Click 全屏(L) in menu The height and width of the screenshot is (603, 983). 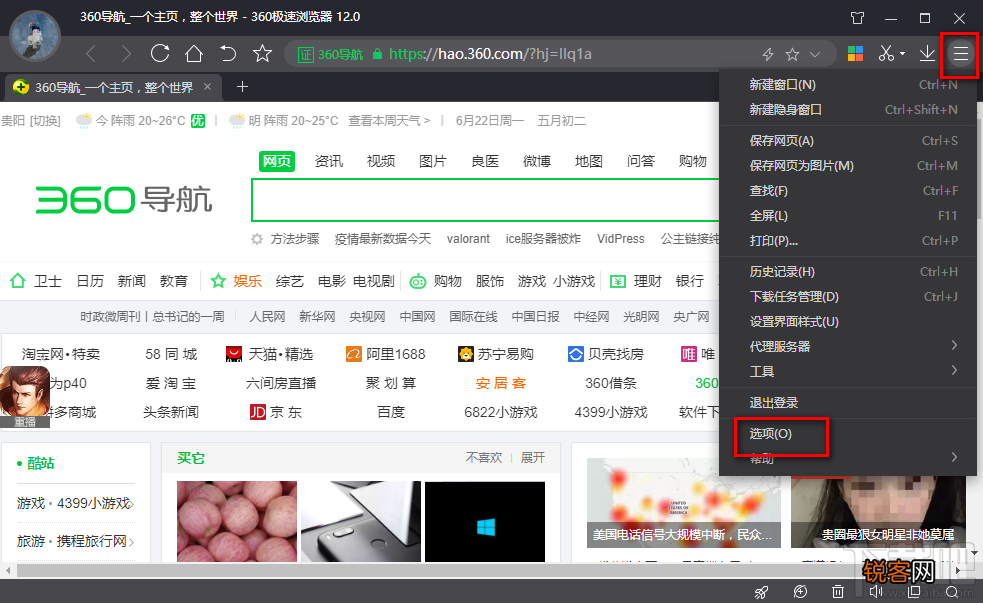(848, 216)
